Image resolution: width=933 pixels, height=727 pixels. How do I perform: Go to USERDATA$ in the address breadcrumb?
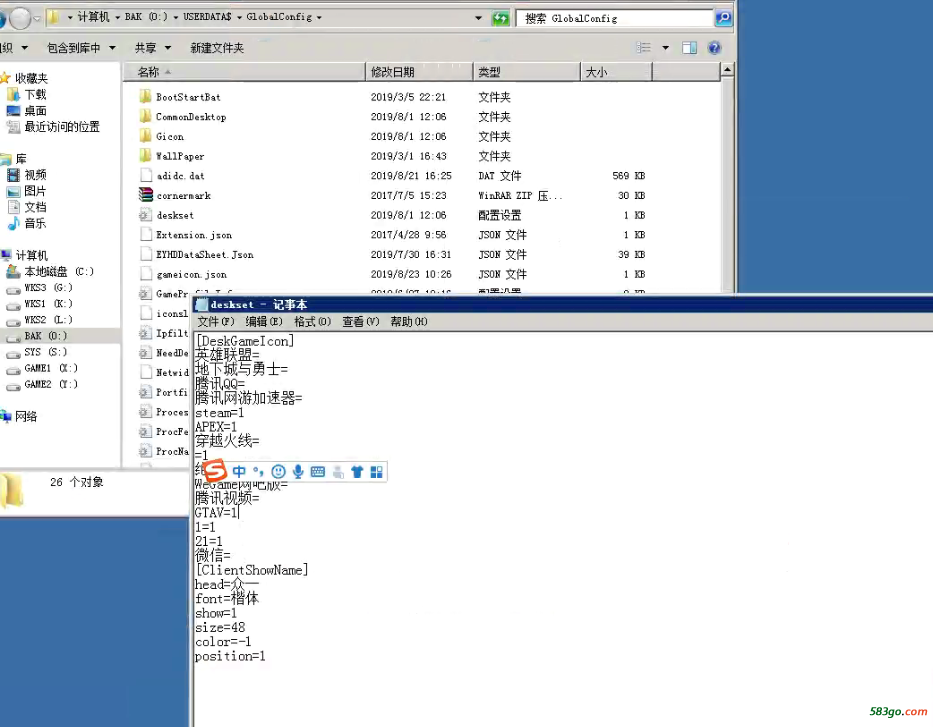point(207,17)
